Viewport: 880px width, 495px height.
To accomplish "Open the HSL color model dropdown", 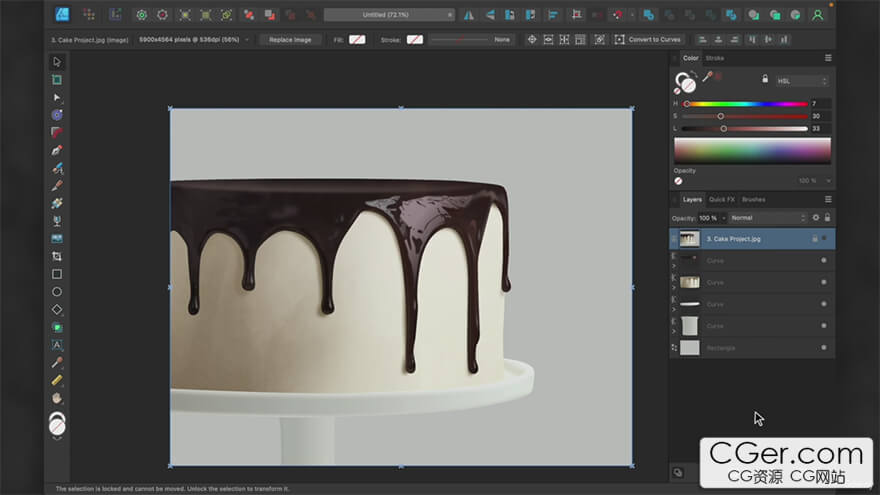I will tap(803, 81).
